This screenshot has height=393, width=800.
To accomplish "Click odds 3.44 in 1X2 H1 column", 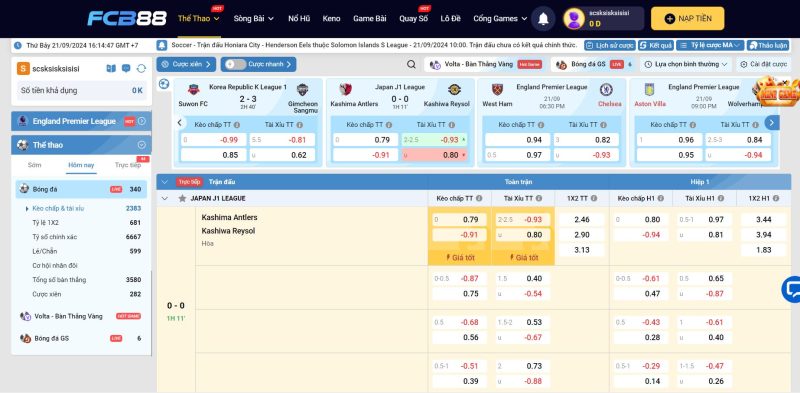I will coord(763,219).
